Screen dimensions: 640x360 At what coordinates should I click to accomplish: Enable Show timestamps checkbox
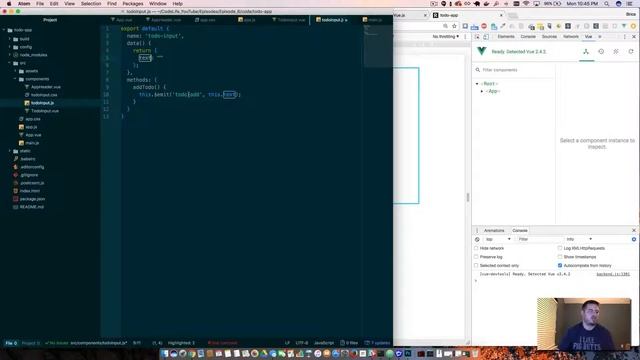click(560, 257)
